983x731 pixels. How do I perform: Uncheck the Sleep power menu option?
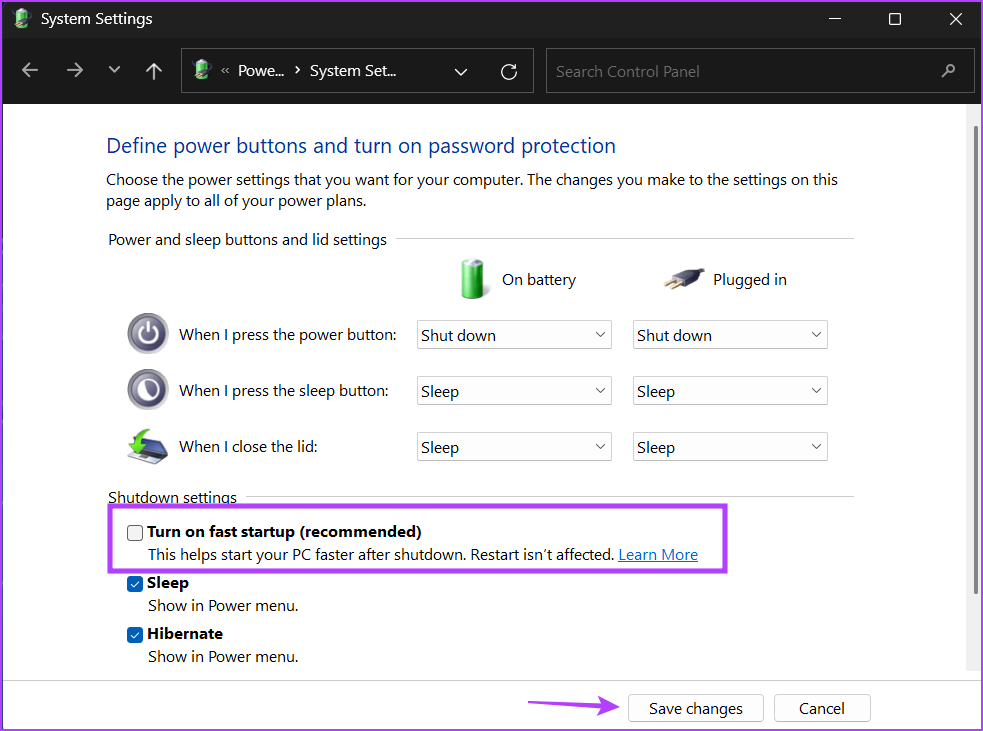click(x=135, y=584)
